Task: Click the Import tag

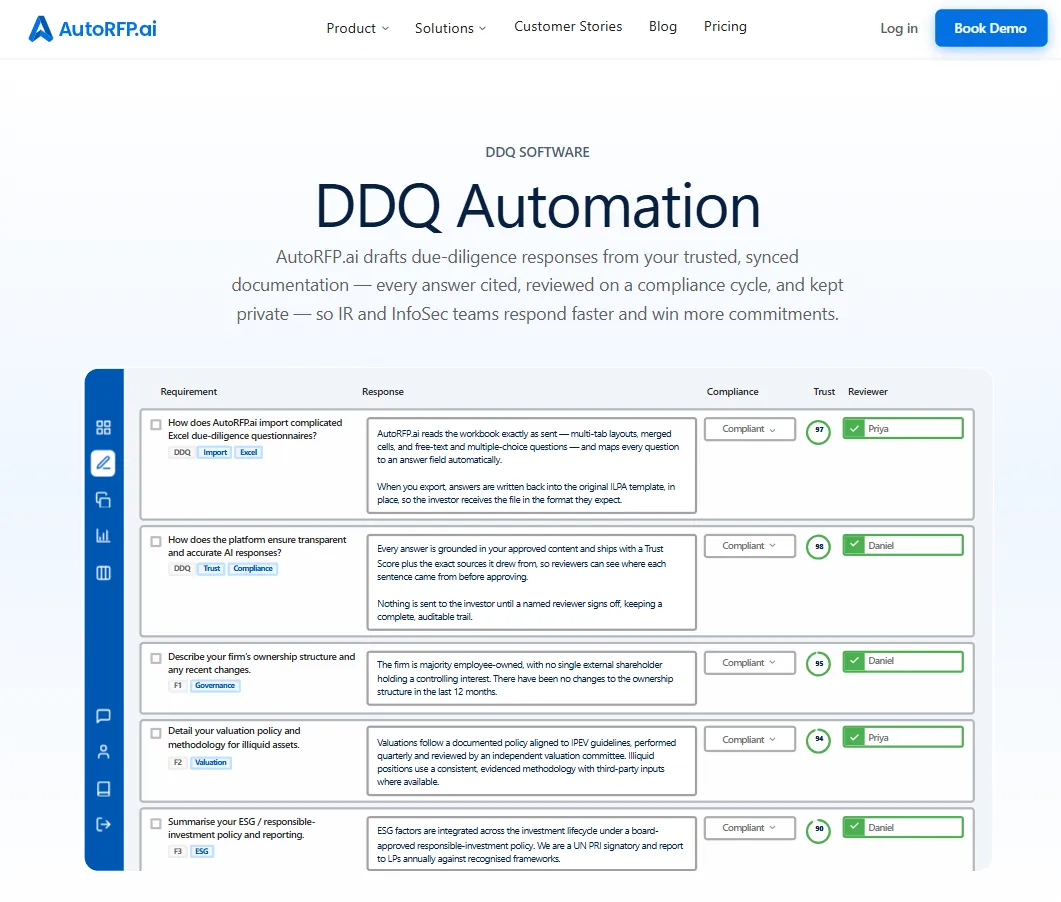Action: pos(215,452)
